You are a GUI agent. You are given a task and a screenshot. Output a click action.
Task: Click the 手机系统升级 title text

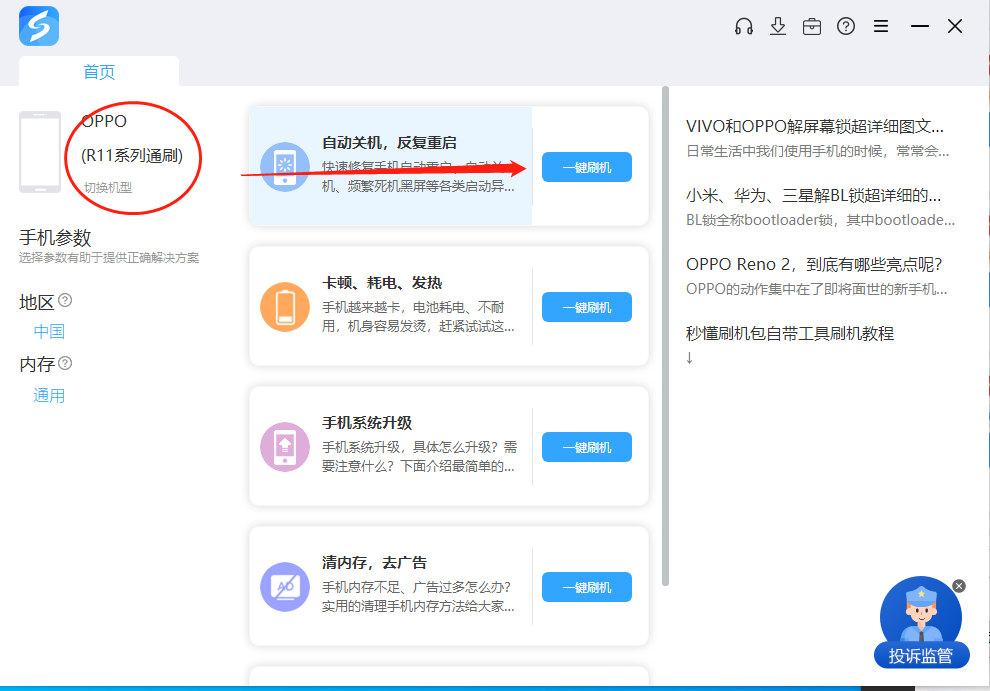tap(367, 423)
